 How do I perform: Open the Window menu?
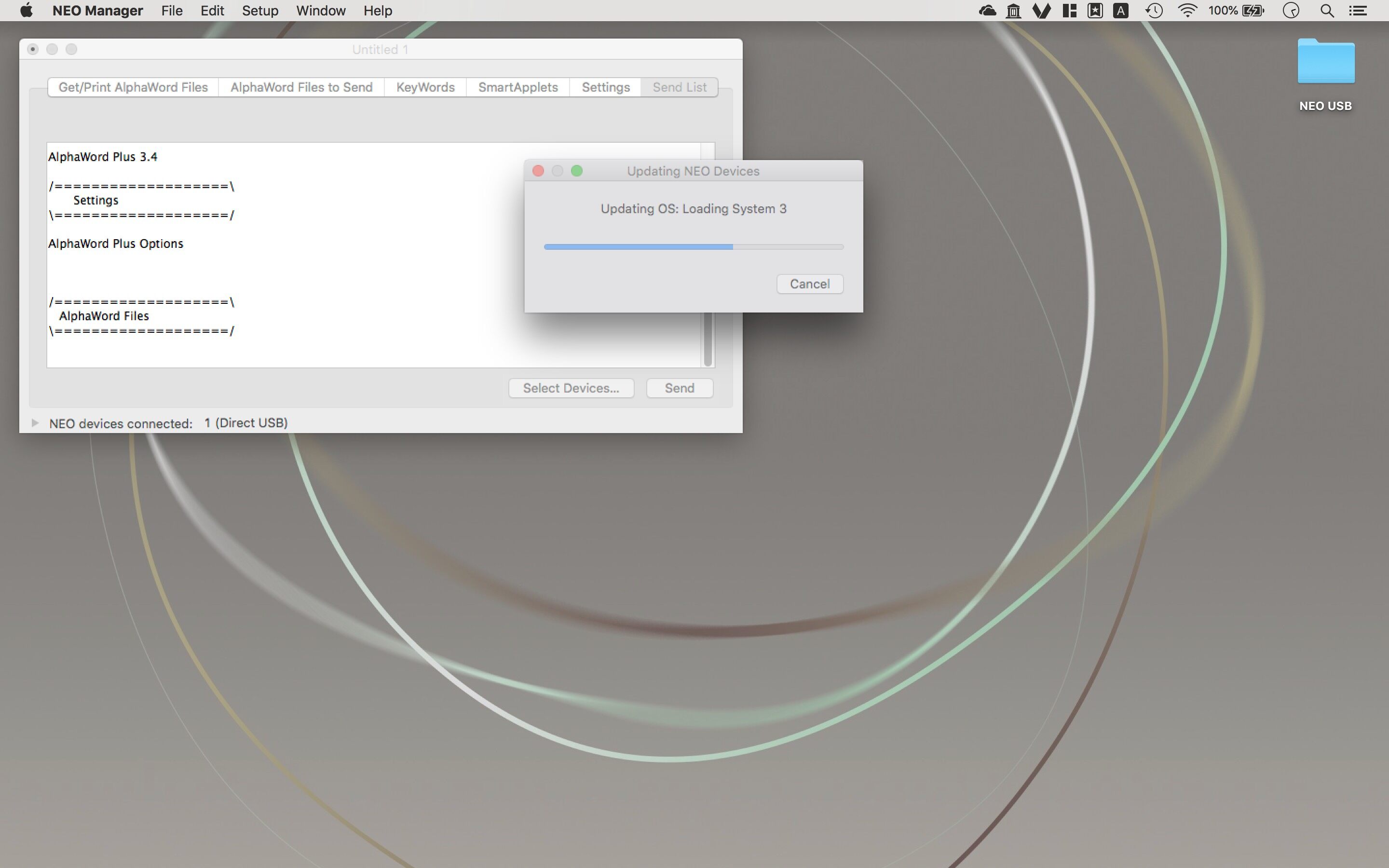[321, 10]
